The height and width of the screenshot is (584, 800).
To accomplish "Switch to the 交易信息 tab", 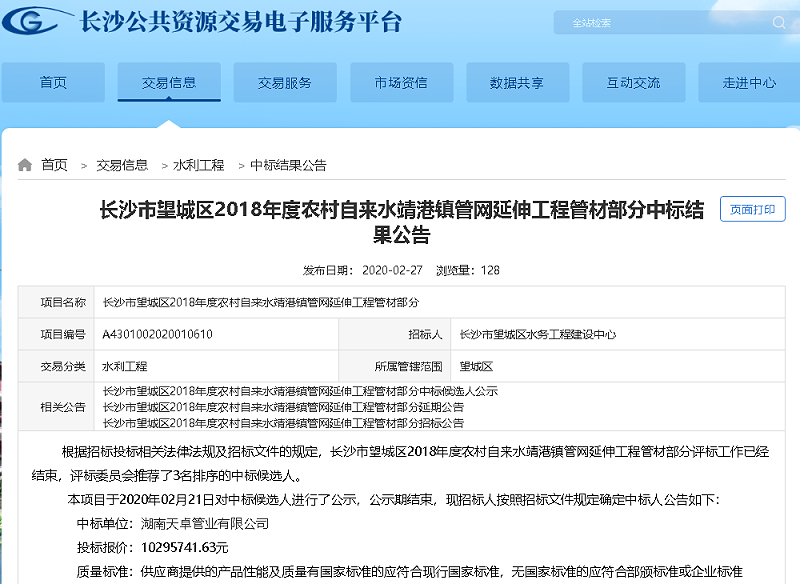I will pyautogui.click(x=169, y=83).
